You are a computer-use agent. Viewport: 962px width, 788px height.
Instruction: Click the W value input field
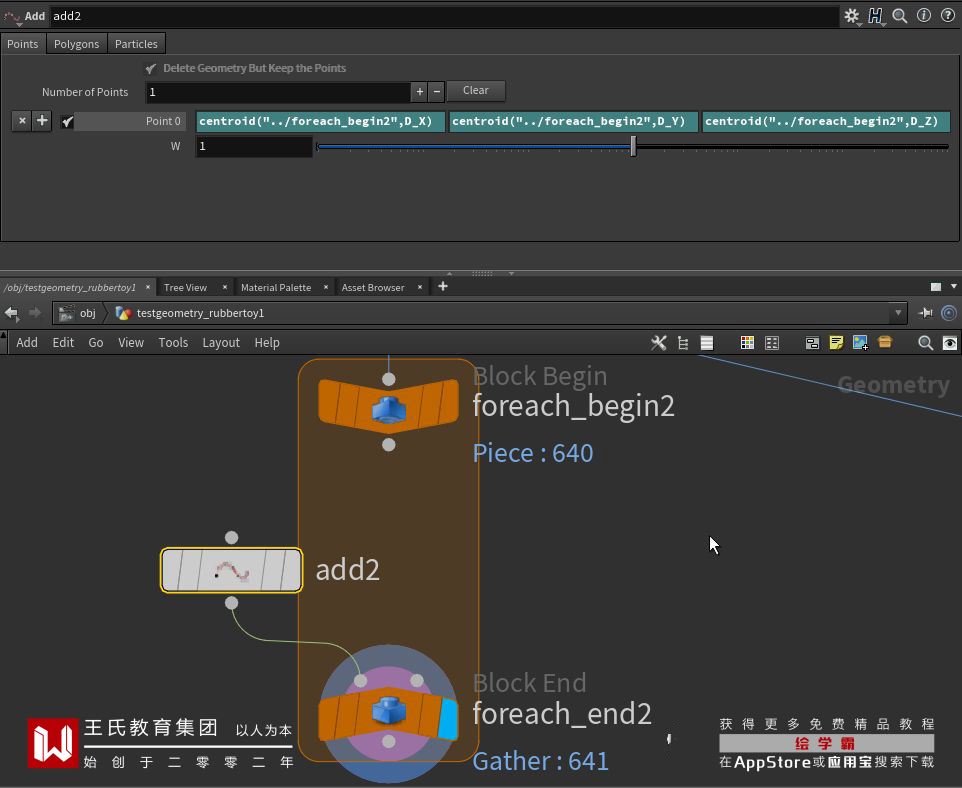(254, 147)
